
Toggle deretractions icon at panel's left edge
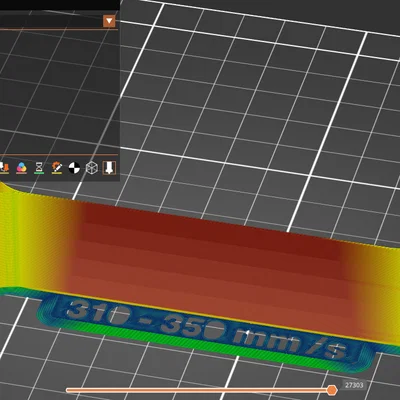[x=4, y=168]
